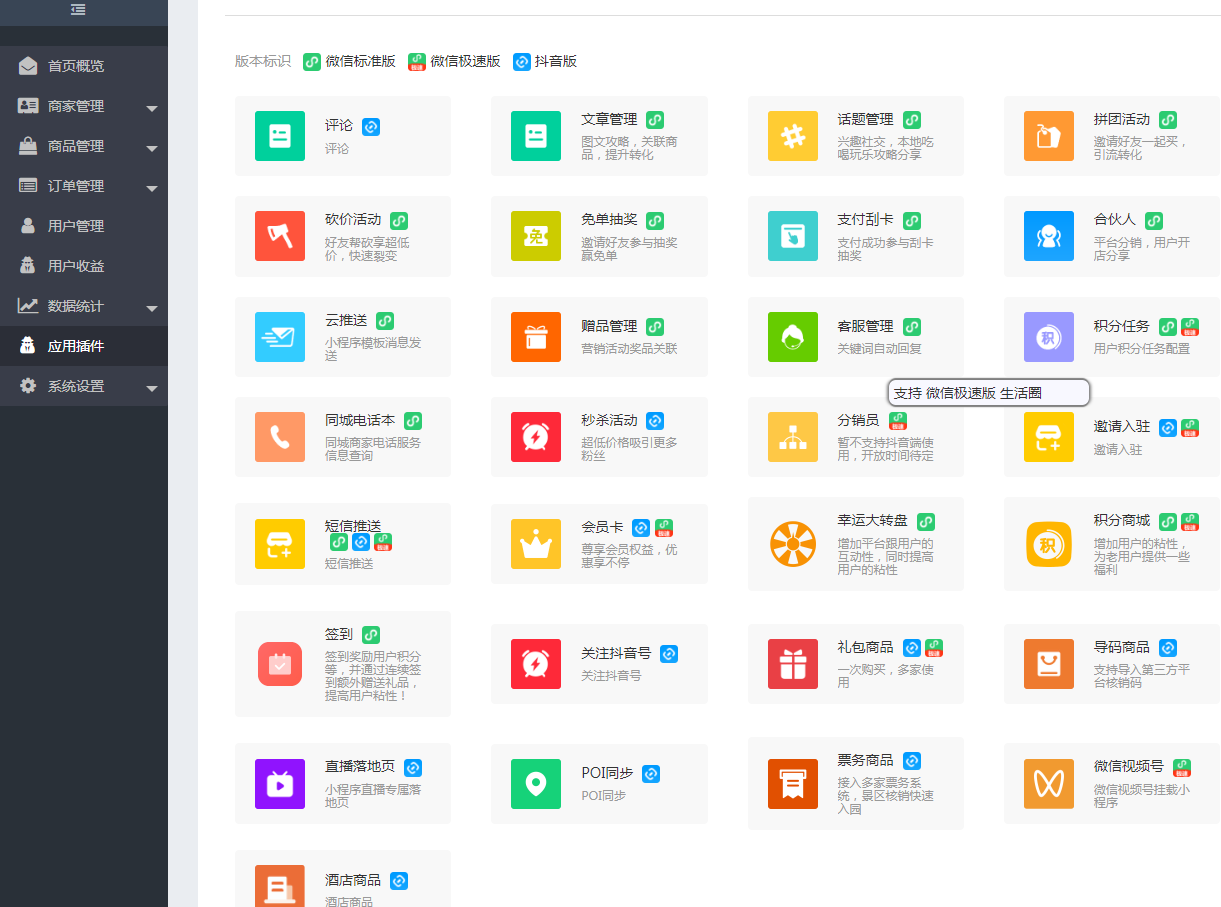Click the 系统设置 gear icon
The image size is (1221, 907).
coord(28,386)
